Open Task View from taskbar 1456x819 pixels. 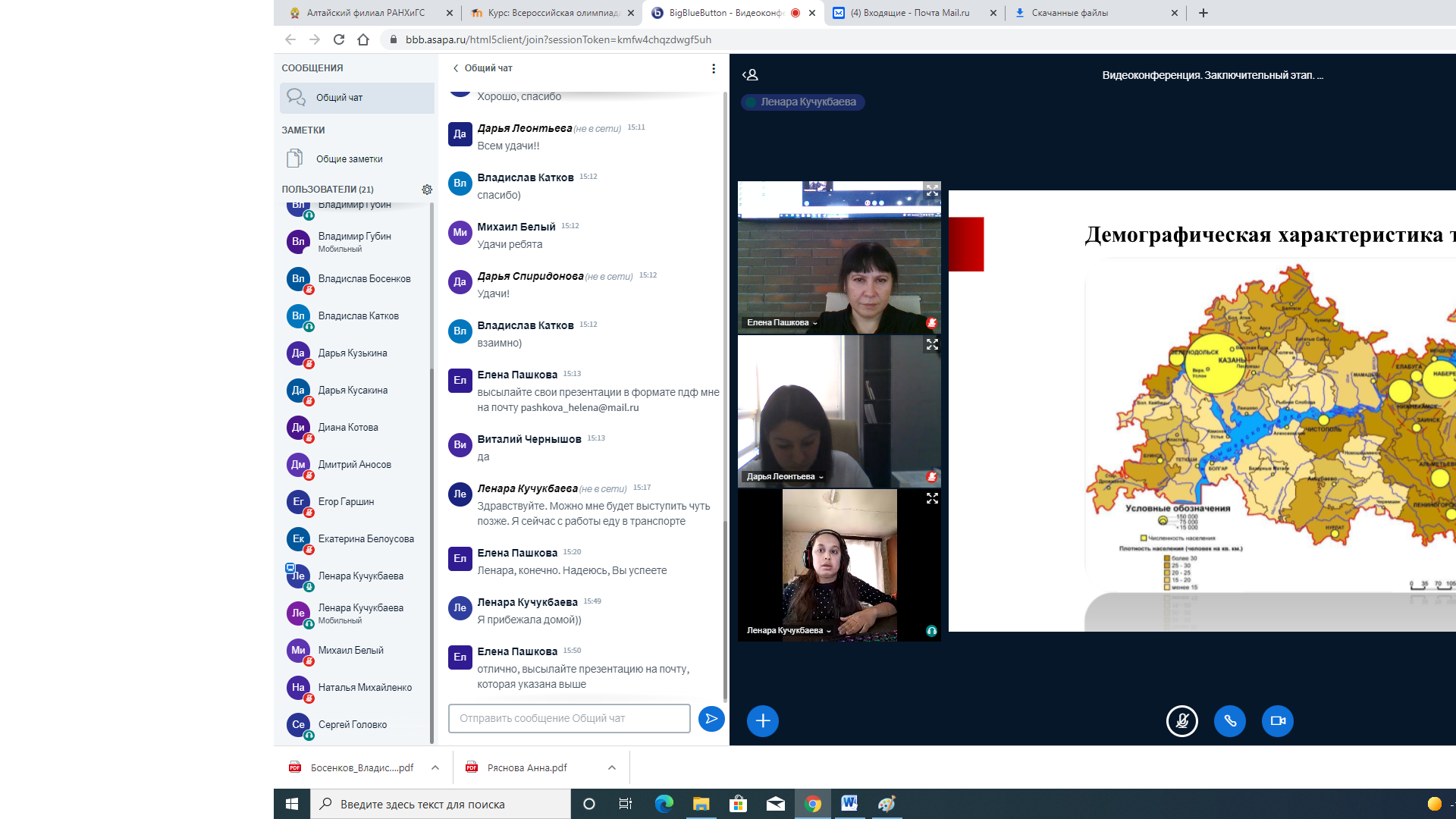coord(626,804)
